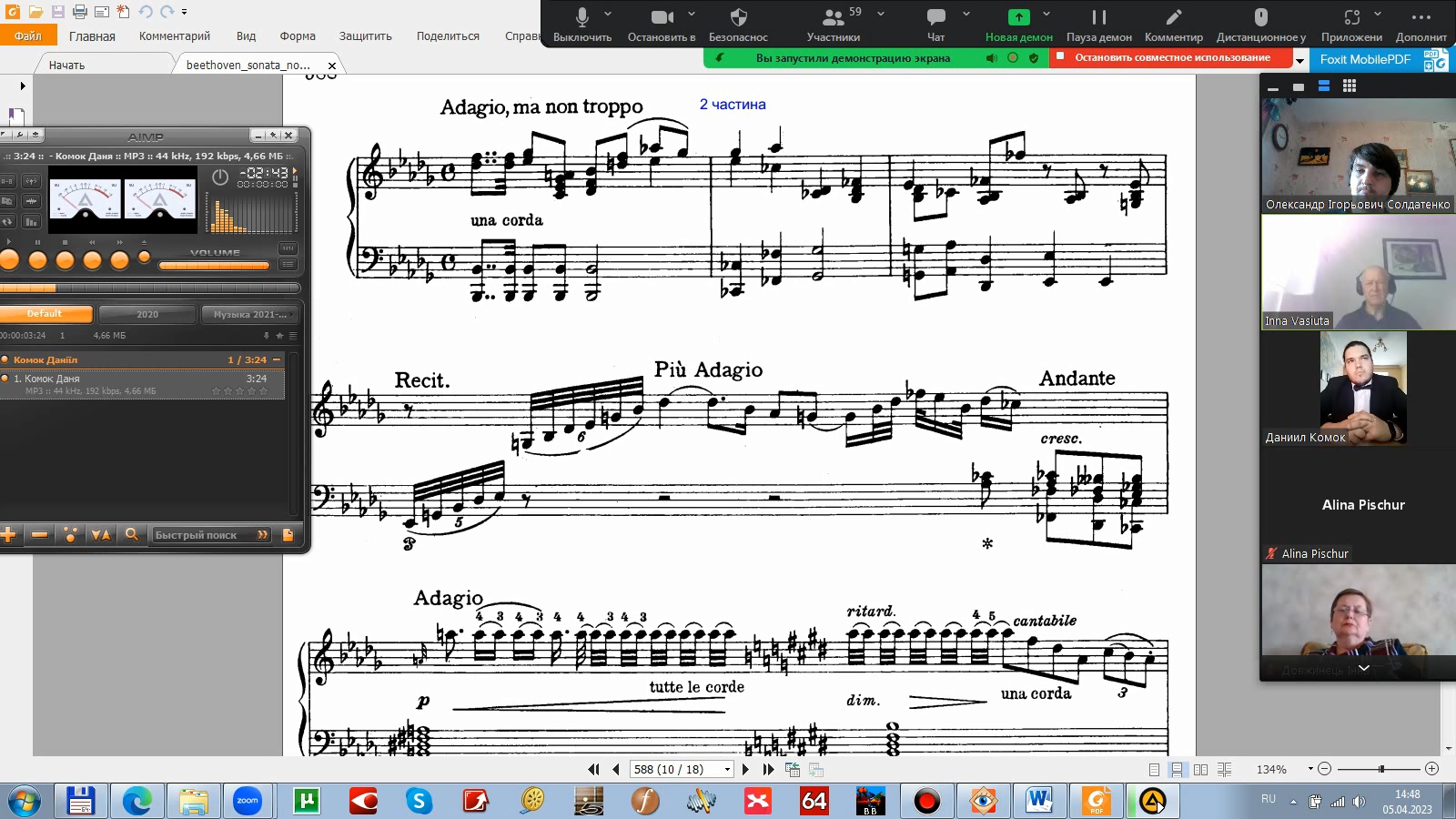Switch to Default playlist tab in AIMP
Screen dimensions: 1456x819
45,314
